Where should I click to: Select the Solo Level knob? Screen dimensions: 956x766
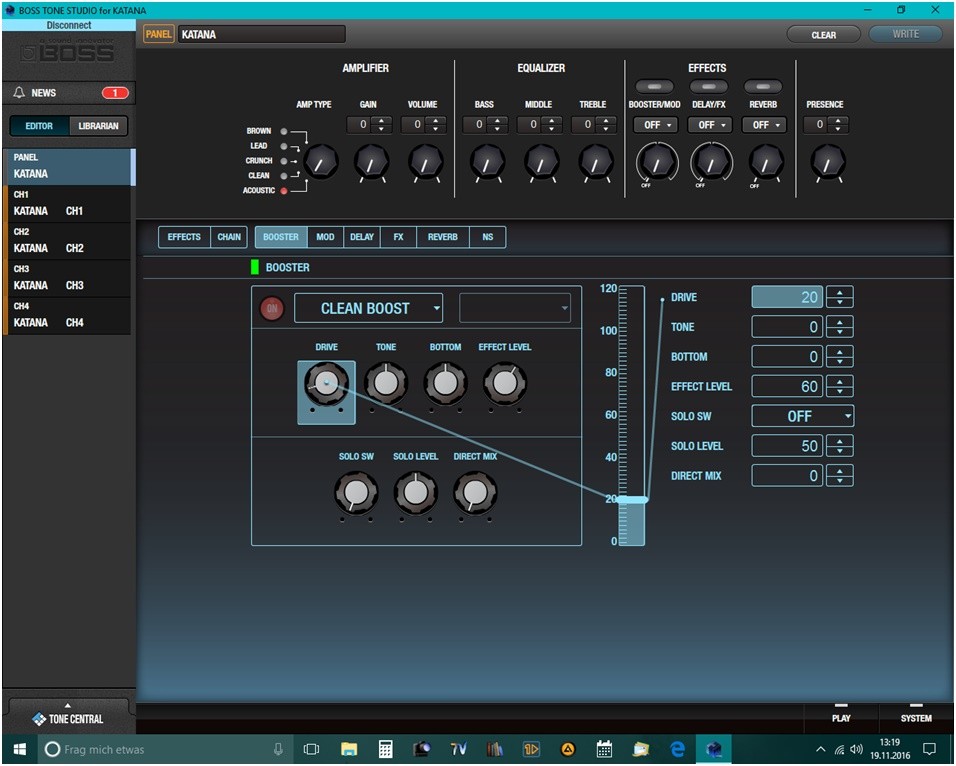[416, 493]
